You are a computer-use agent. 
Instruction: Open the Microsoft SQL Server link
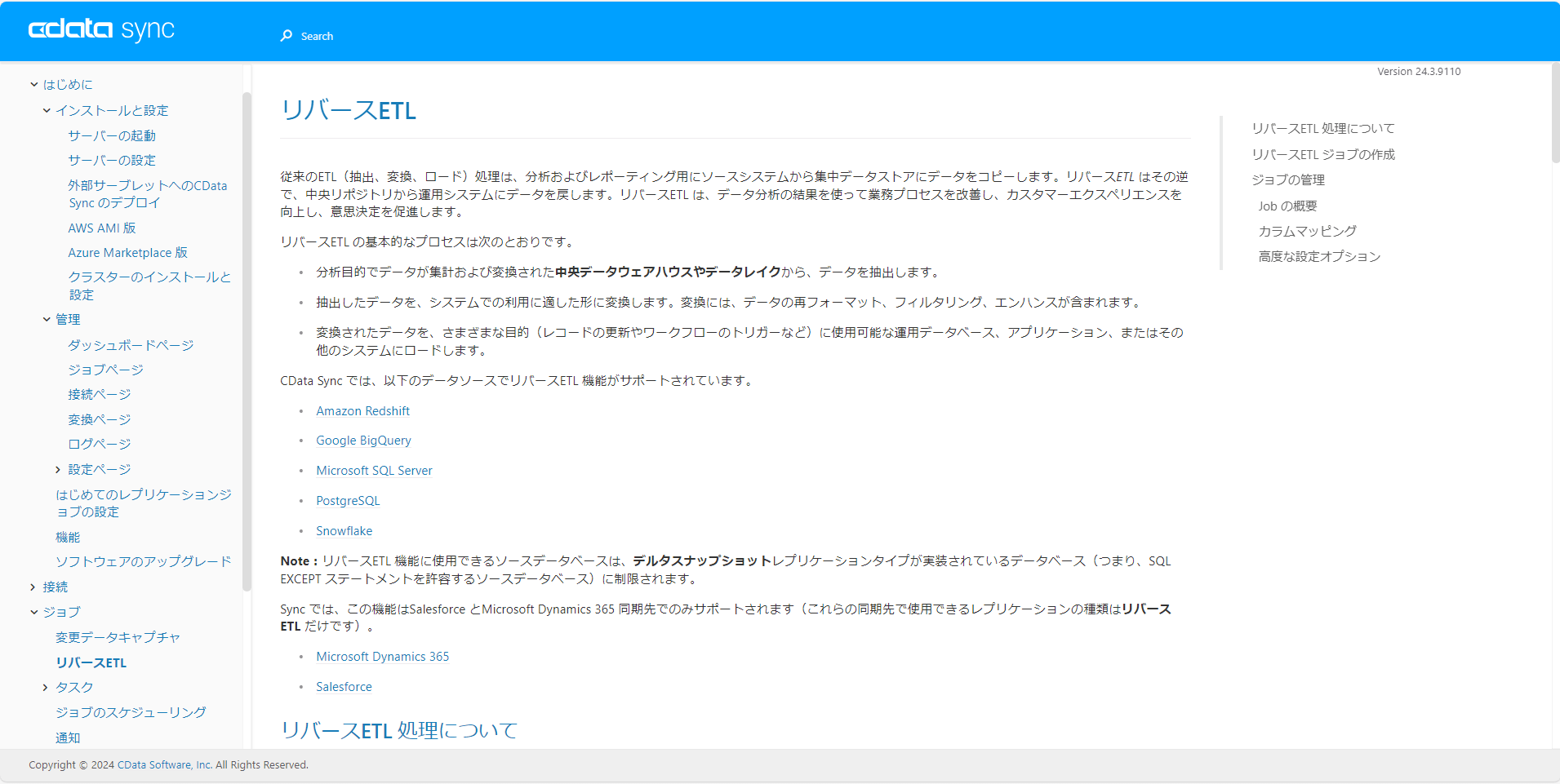click(374, 471)
